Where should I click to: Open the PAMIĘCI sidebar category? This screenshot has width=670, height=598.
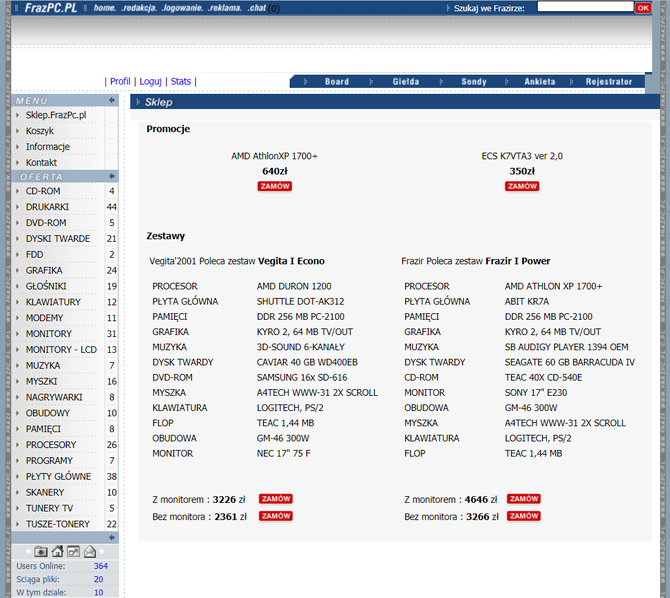click(43, 428)
